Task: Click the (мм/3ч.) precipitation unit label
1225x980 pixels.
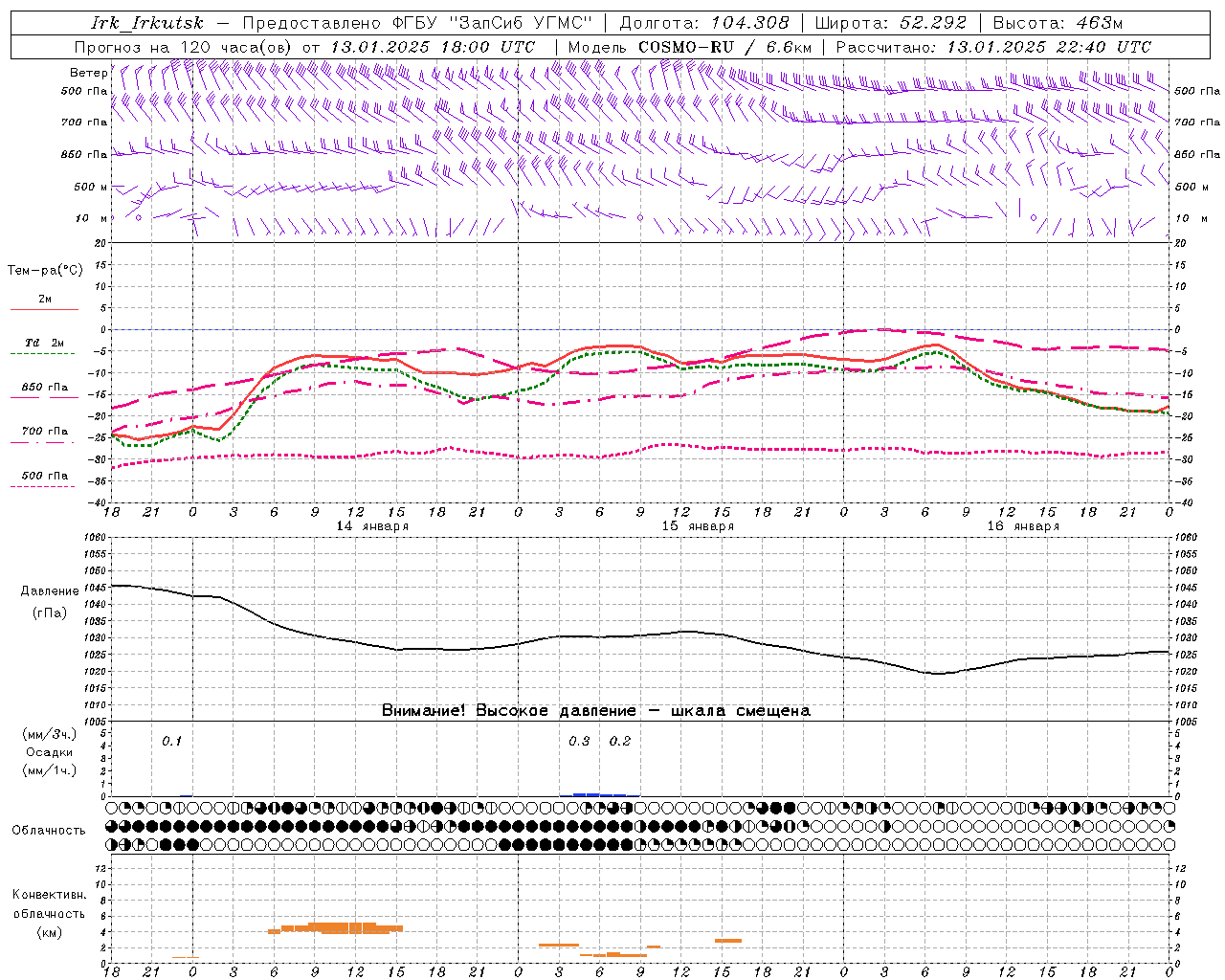Action: (x=50, y=734)
